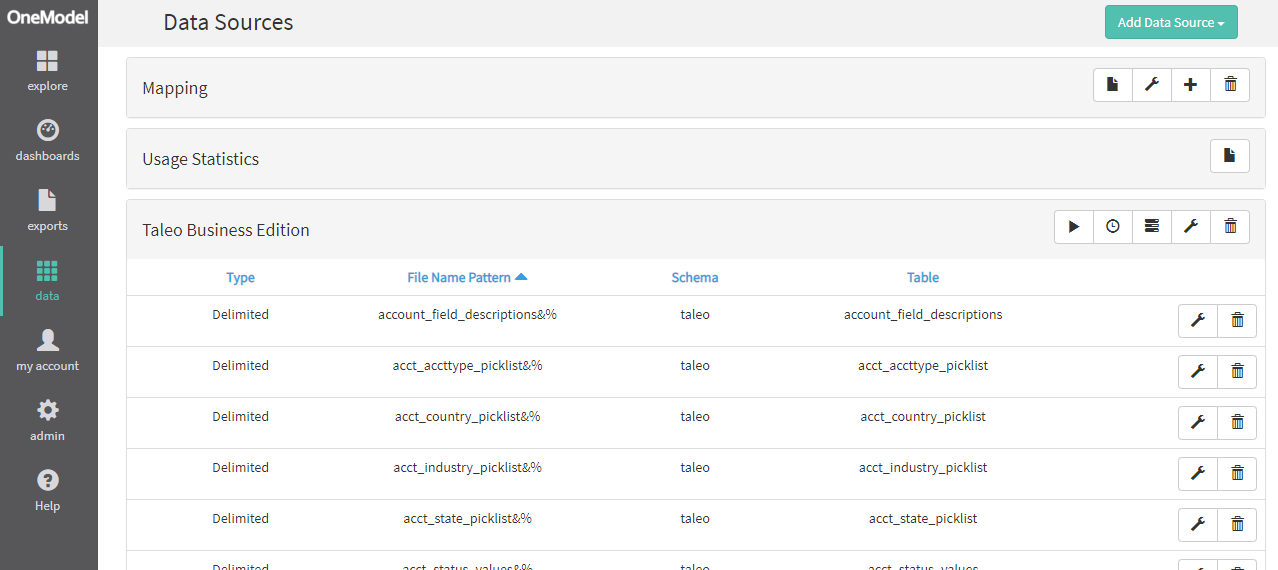Delete the acct_country_picklist row
The width and height of the screenshot is (1278, 570).
1237,423
